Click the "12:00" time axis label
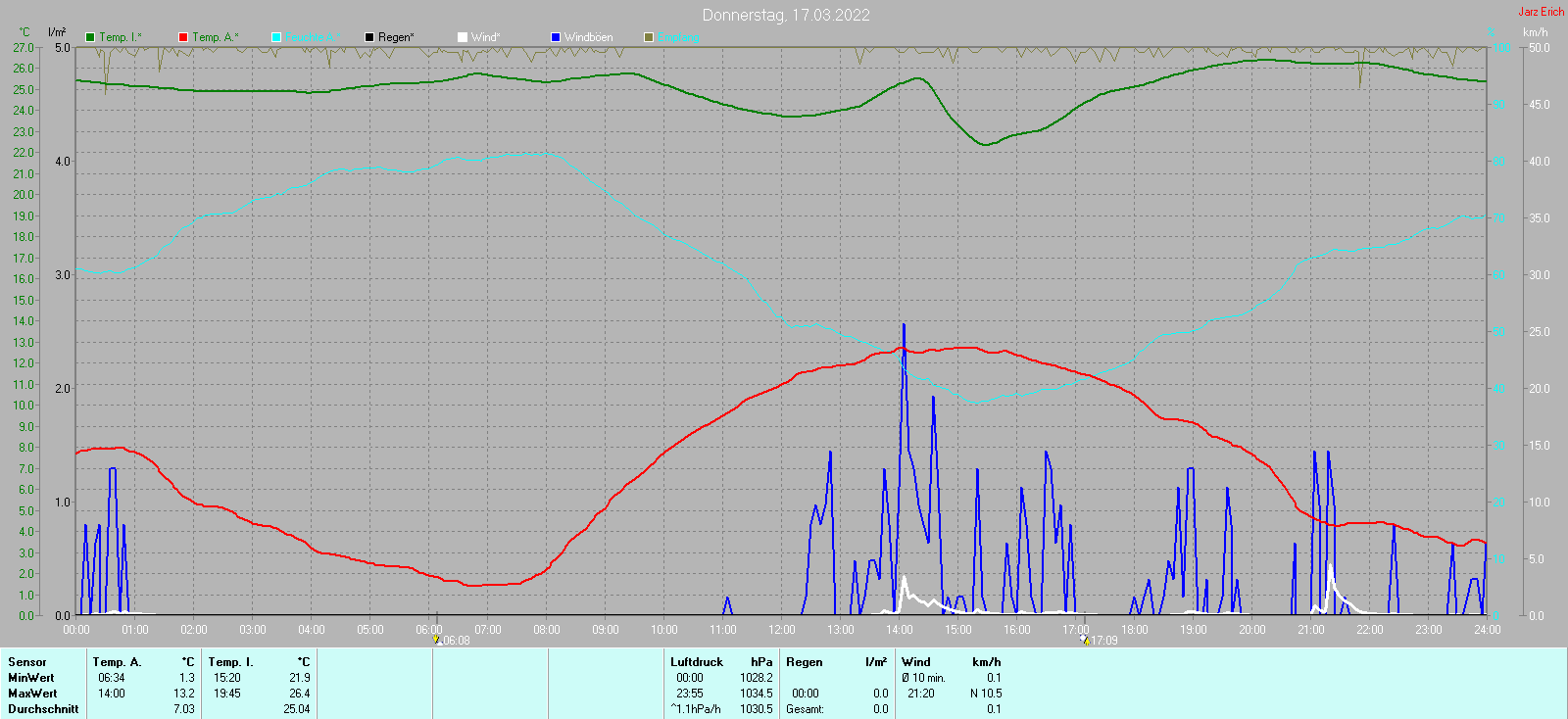Image resolution: width=1568 pixels, height=719 pixels. (x=782, y=630)
